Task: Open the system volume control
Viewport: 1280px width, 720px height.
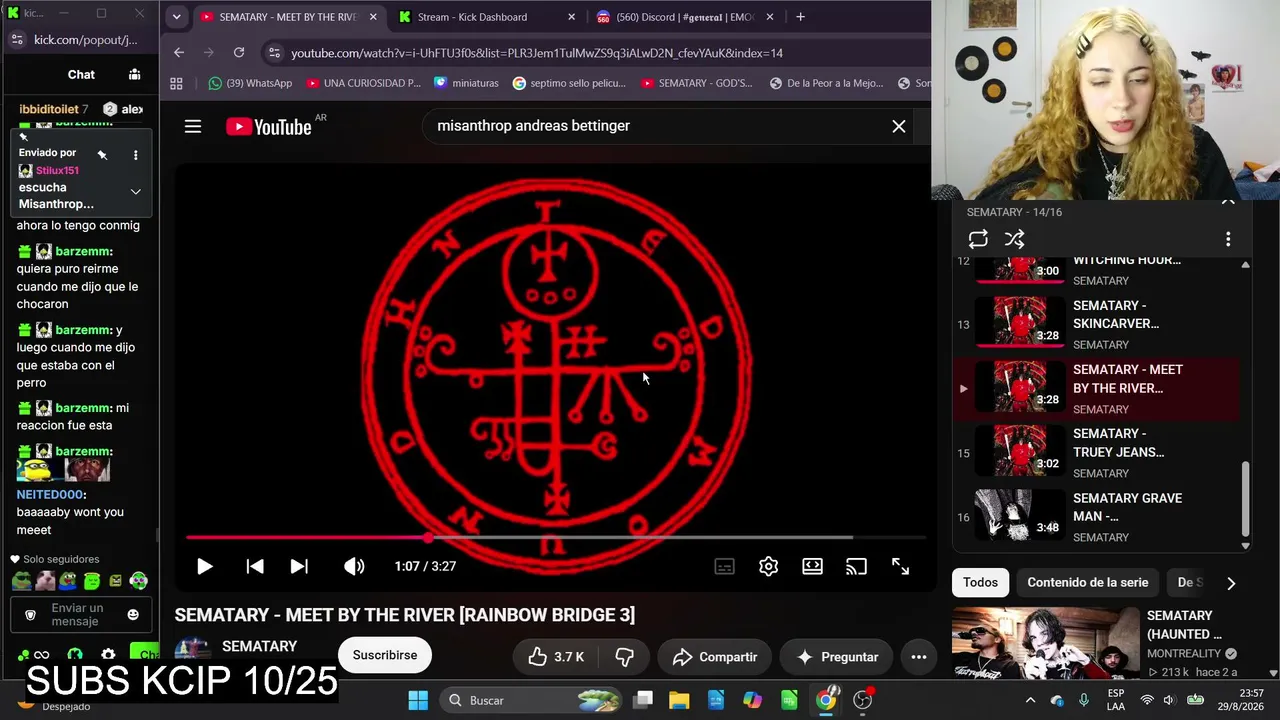Action: [x=1169, y=700]
